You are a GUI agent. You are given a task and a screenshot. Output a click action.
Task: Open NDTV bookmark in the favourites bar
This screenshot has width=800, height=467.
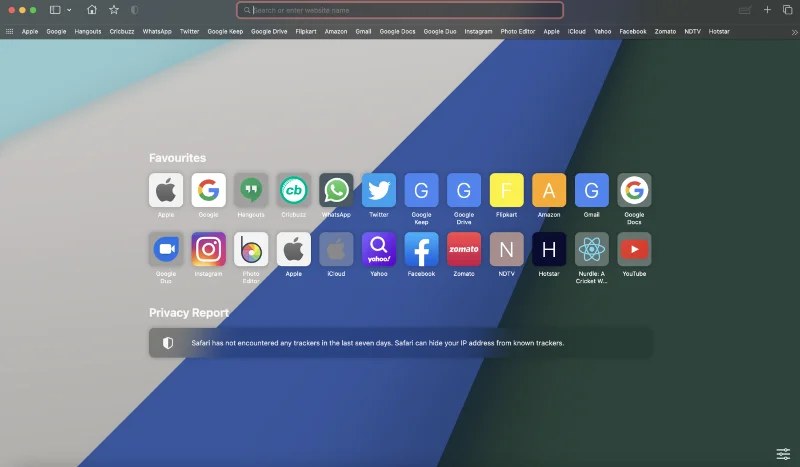pos(692,31)
